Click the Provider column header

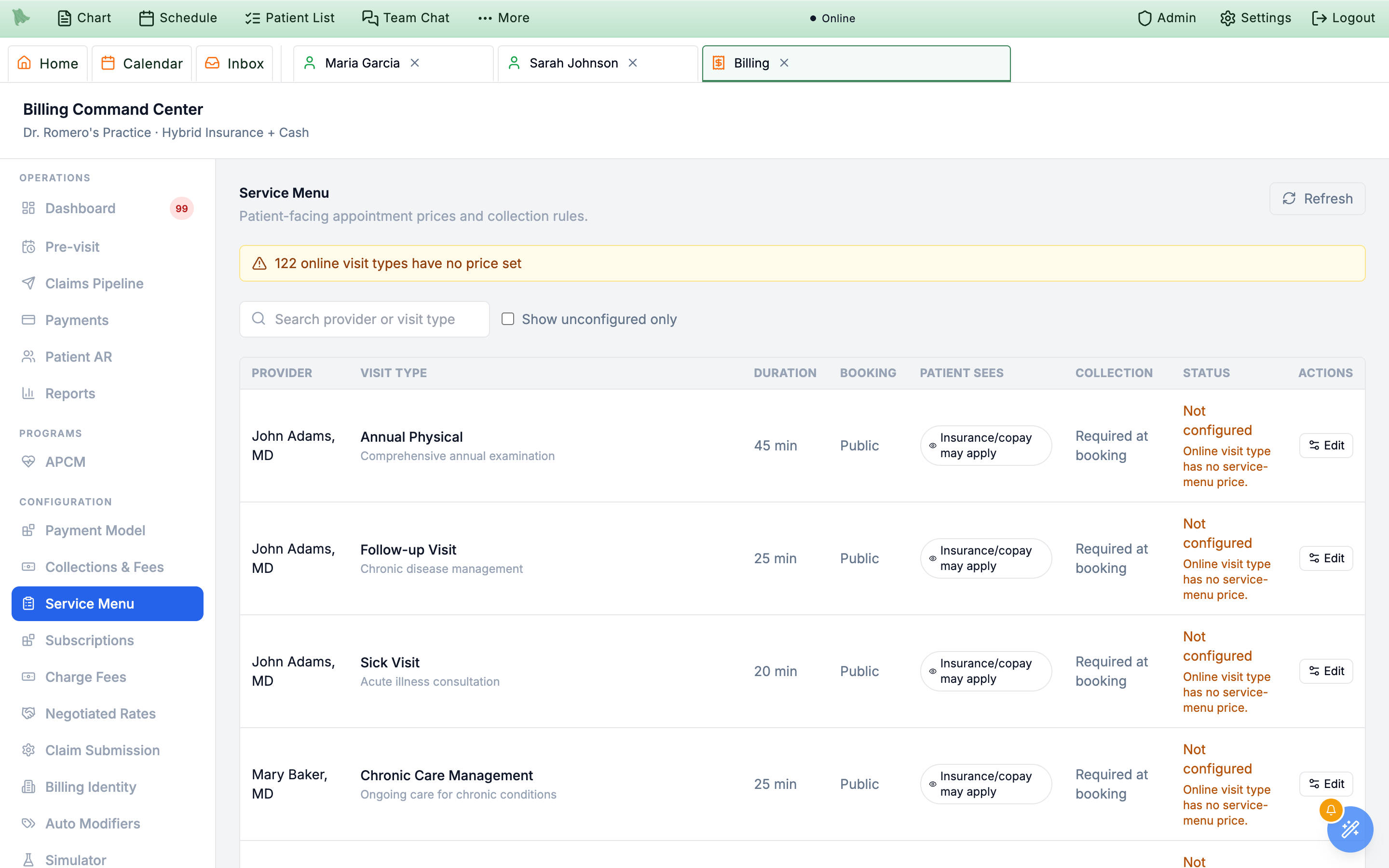[282, 373]
